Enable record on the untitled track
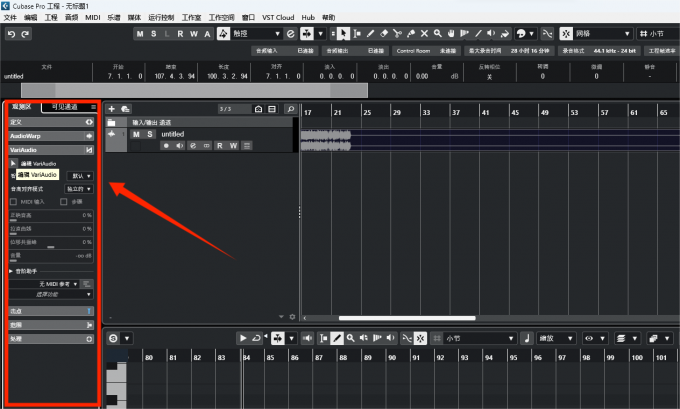This screenshot has height=409, width=680. (166, 146)
